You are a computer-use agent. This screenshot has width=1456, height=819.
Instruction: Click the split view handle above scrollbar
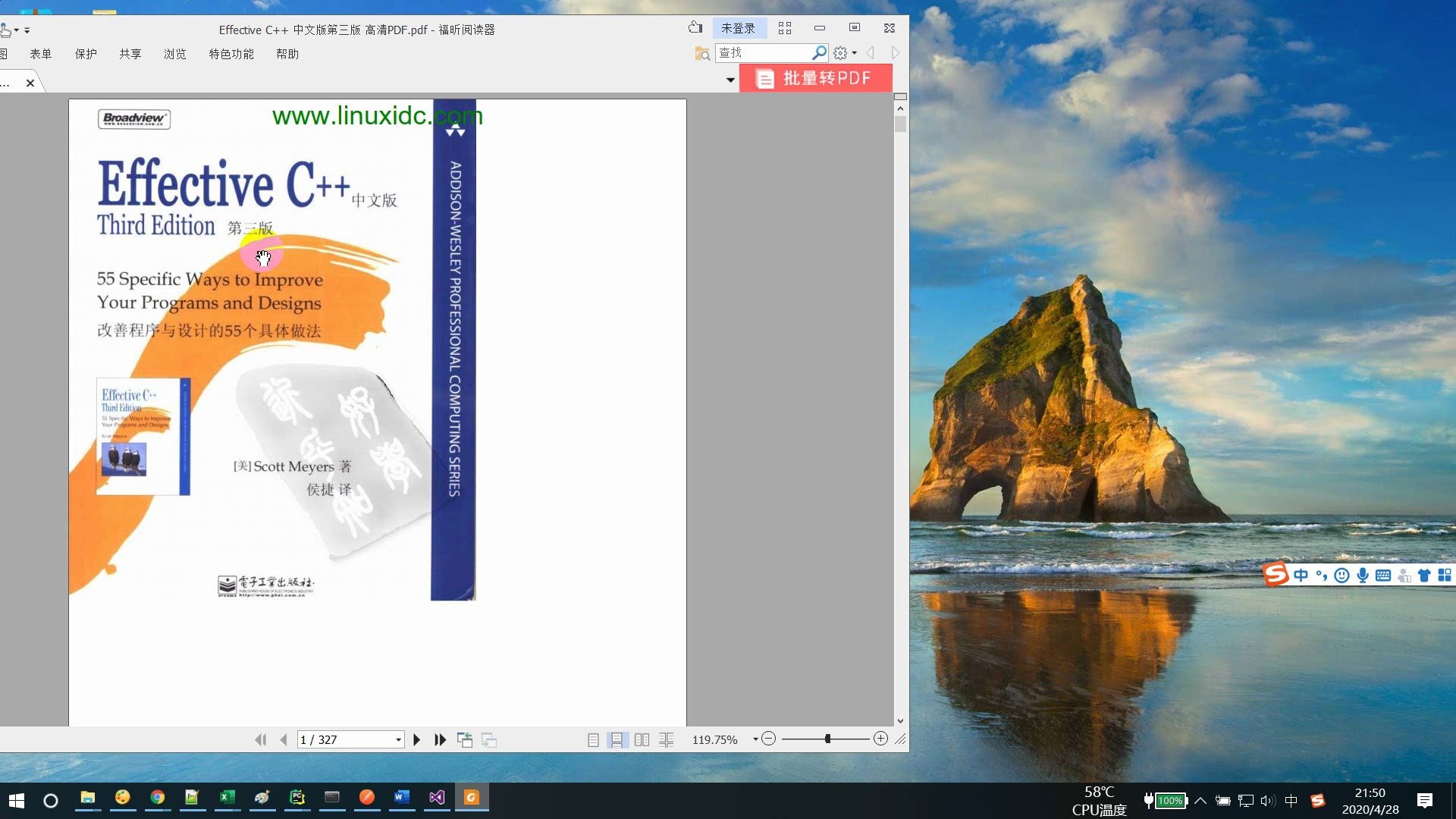900,96
